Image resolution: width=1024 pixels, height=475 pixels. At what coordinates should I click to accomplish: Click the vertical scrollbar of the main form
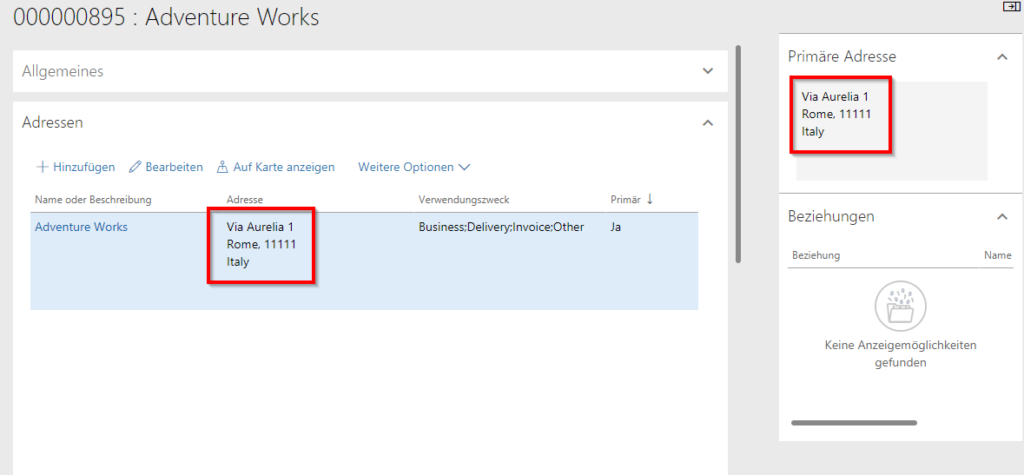(x=738, y=150)
